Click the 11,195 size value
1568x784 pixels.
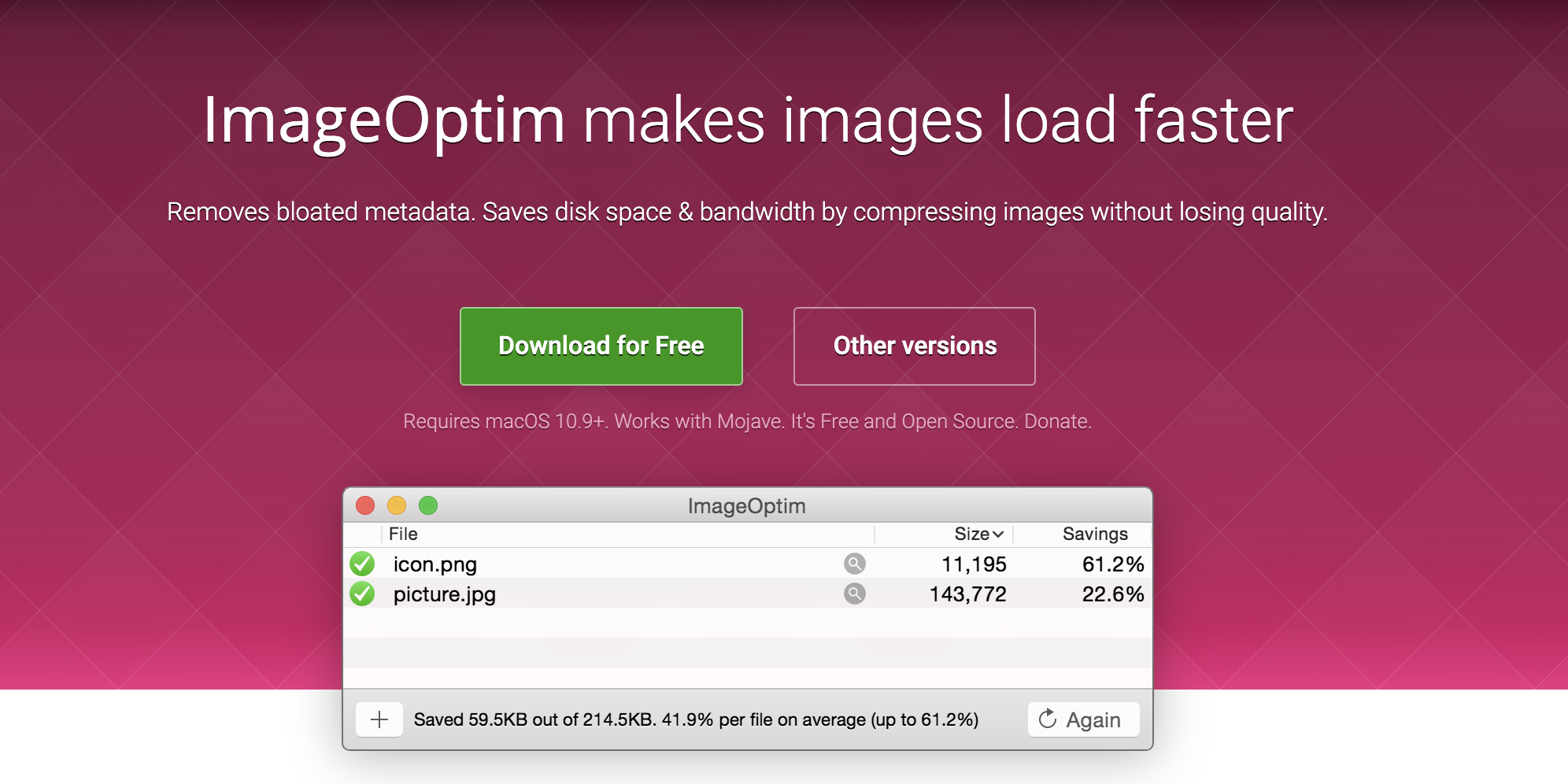pos(974,564)
